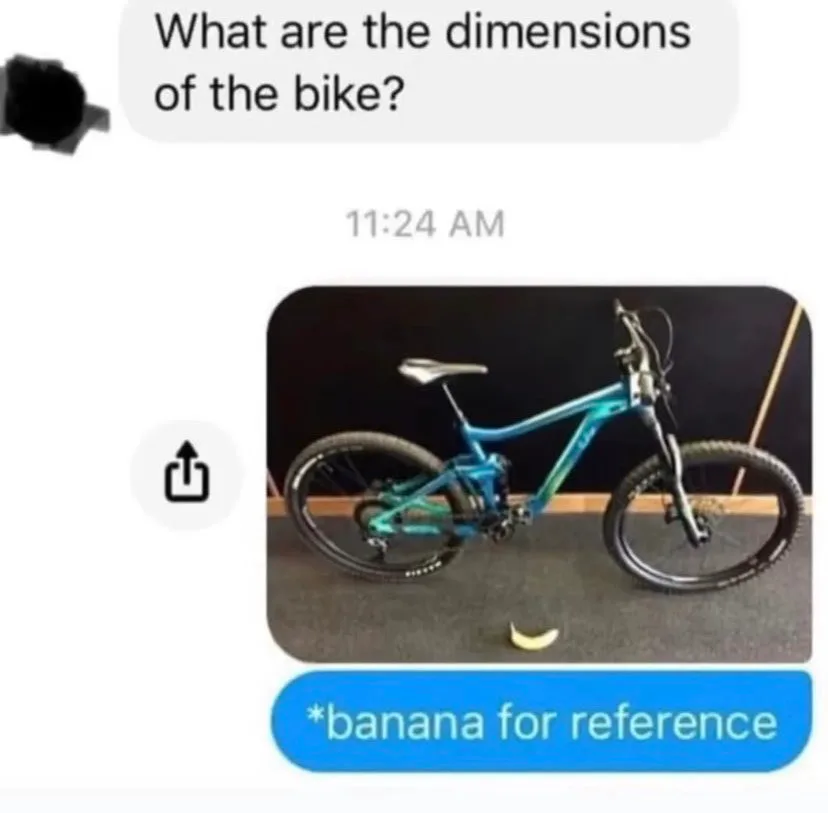Click the bike's black front fork

tap(681, 475)
